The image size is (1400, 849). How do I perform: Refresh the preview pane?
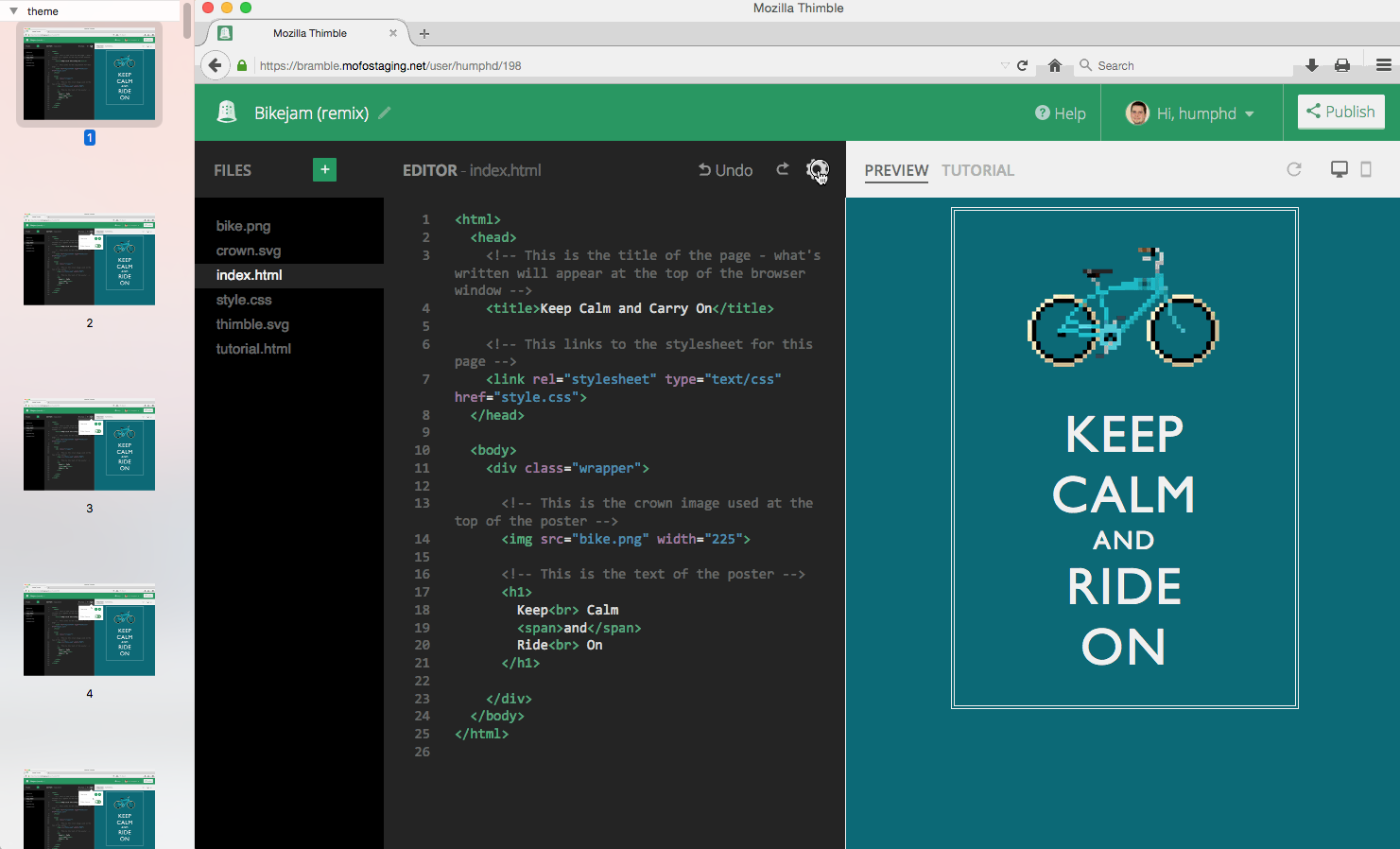point(1294,170)
